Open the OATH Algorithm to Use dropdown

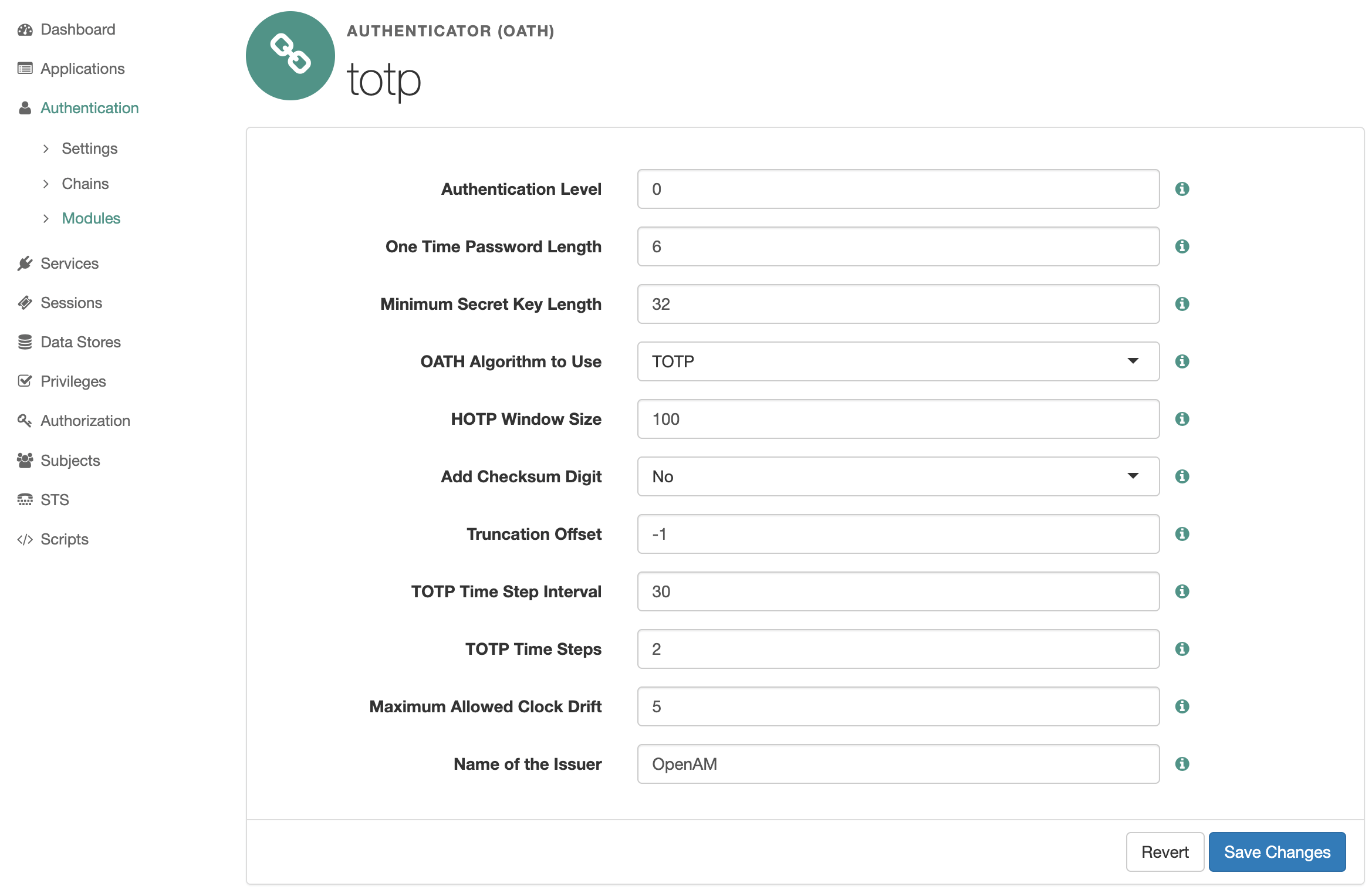tap(898, 361)
